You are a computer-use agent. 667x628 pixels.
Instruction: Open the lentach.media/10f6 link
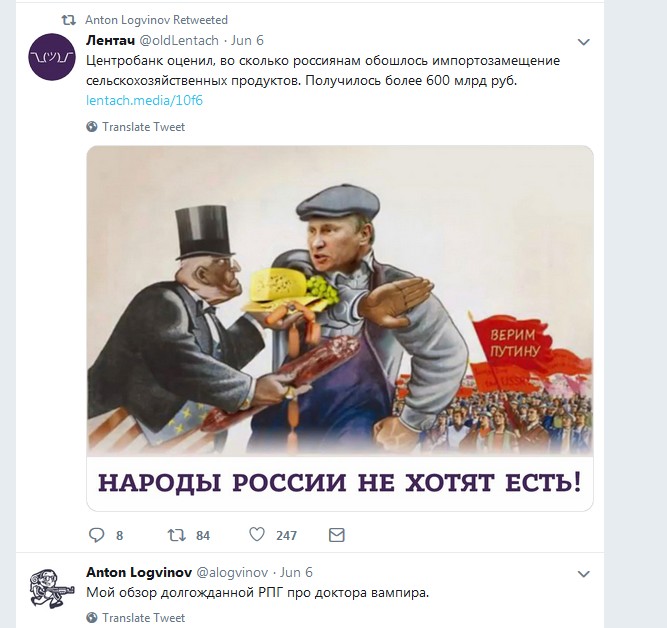144,100
